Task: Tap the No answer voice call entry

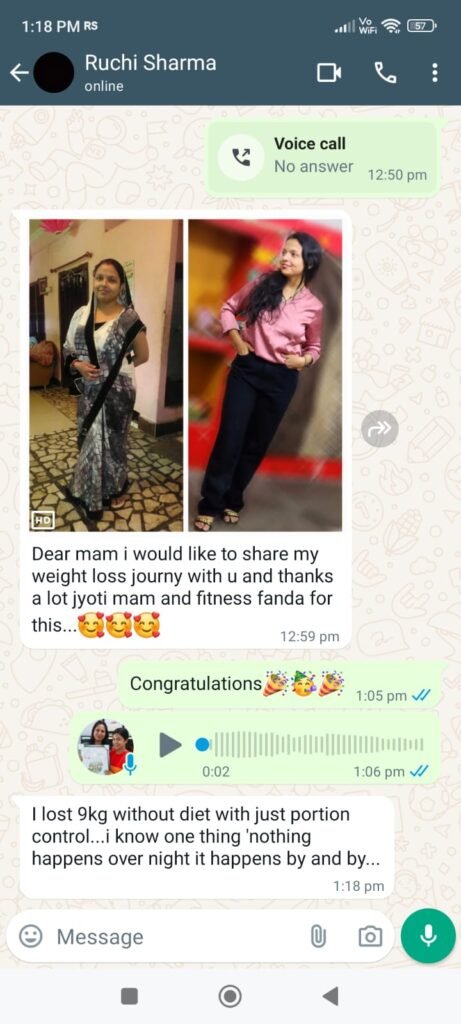Action: [323, 158]
